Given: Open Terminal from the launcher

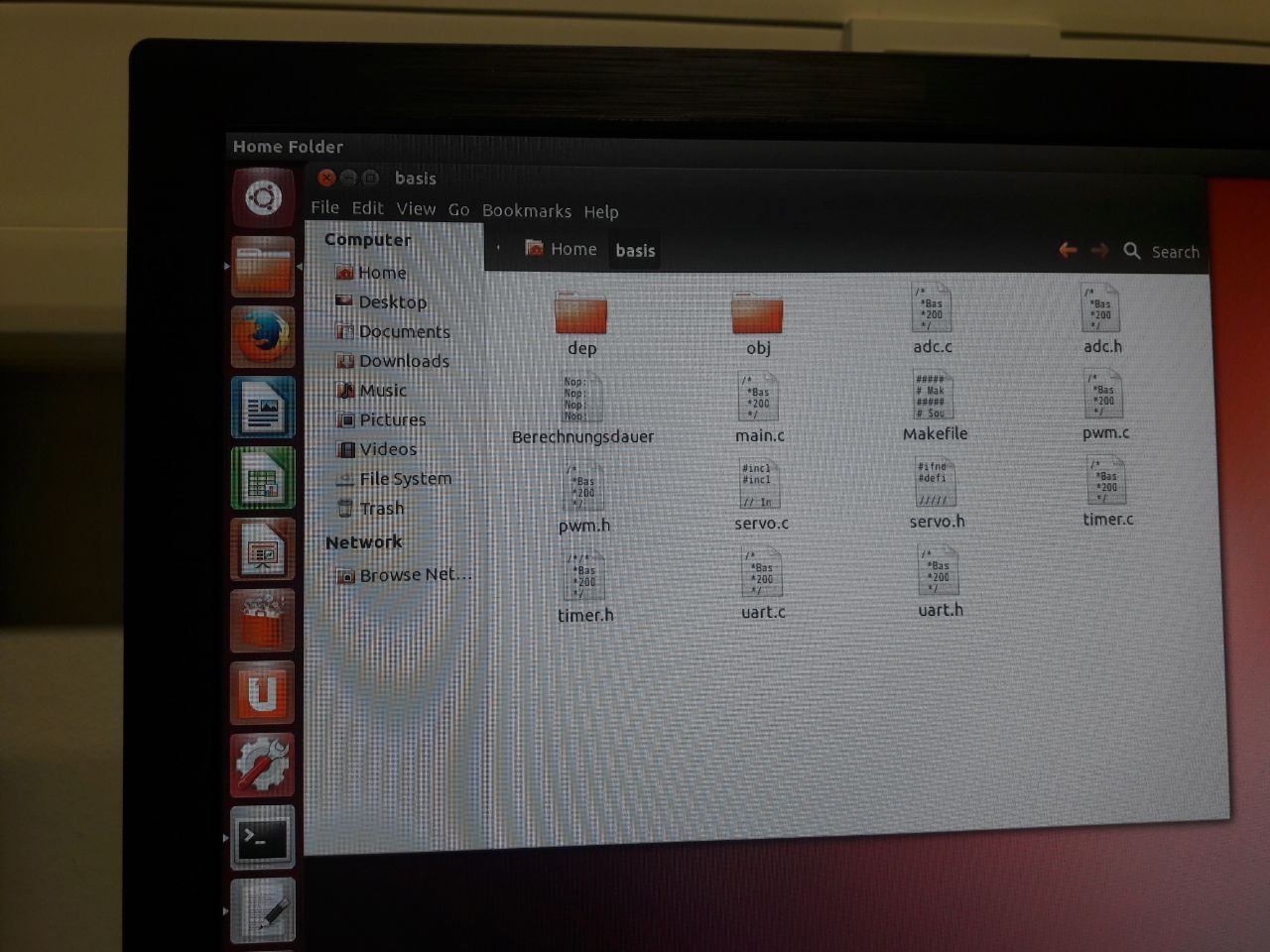Looking at the screenshot, I should [x=262, y=839].
